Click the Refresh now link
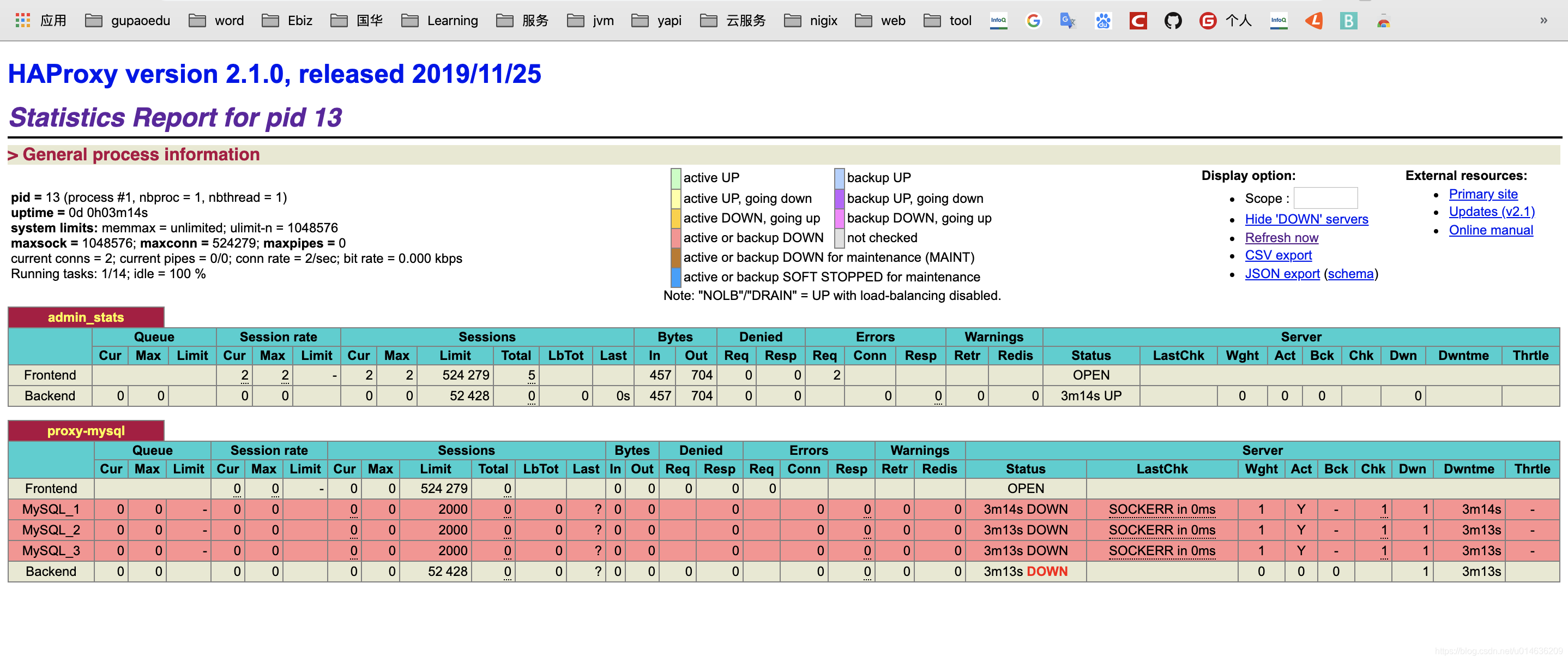 (x=1281, y=237)
